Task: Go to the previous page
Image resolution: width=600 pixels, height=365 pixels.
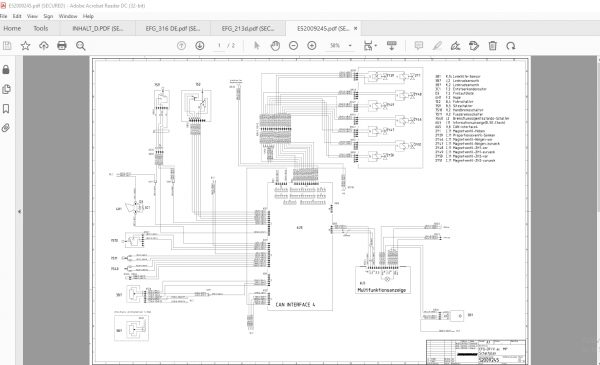Action: 181,46
